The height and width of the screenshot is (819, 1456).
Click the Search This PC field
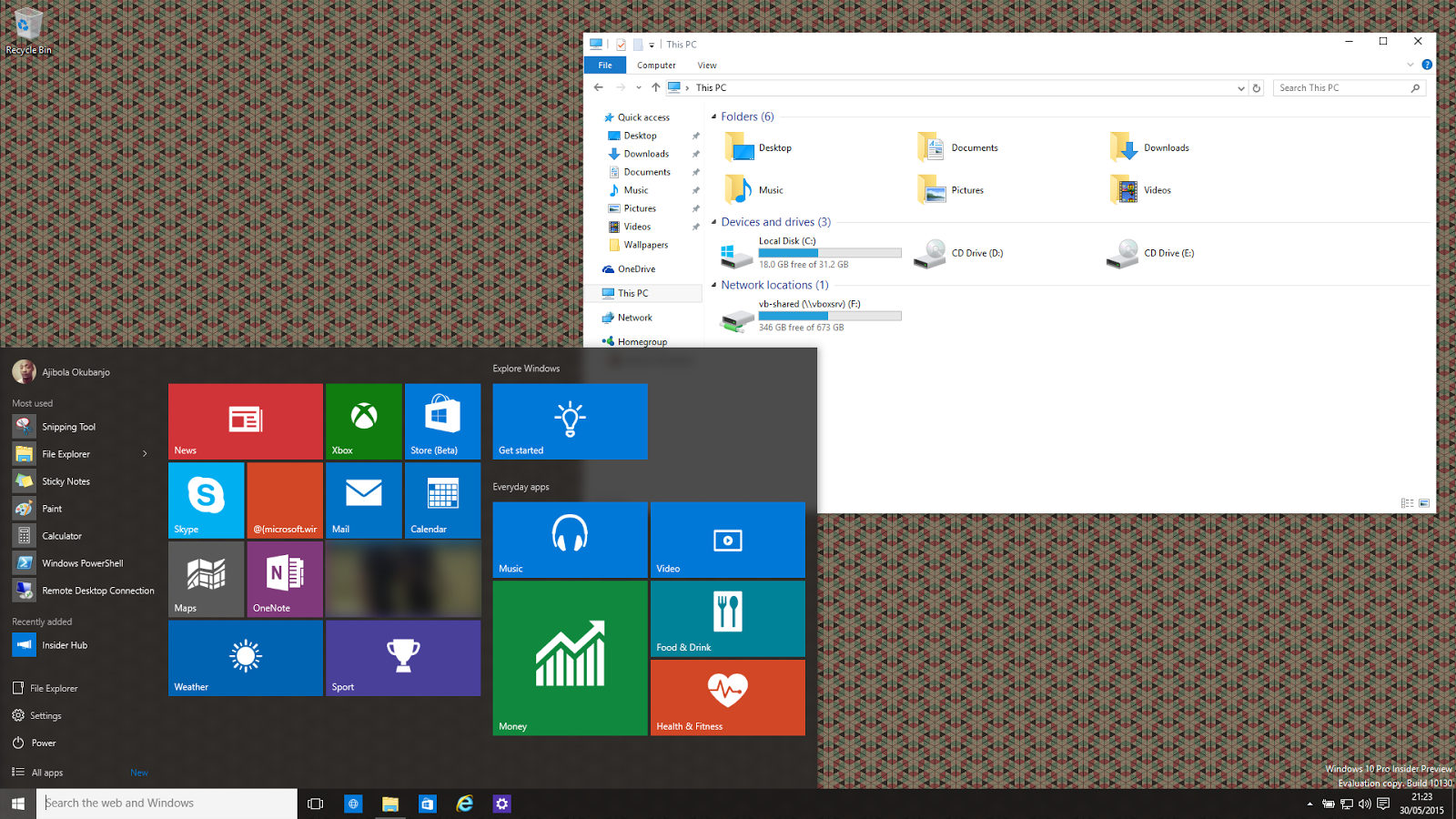pos(1349,88)
